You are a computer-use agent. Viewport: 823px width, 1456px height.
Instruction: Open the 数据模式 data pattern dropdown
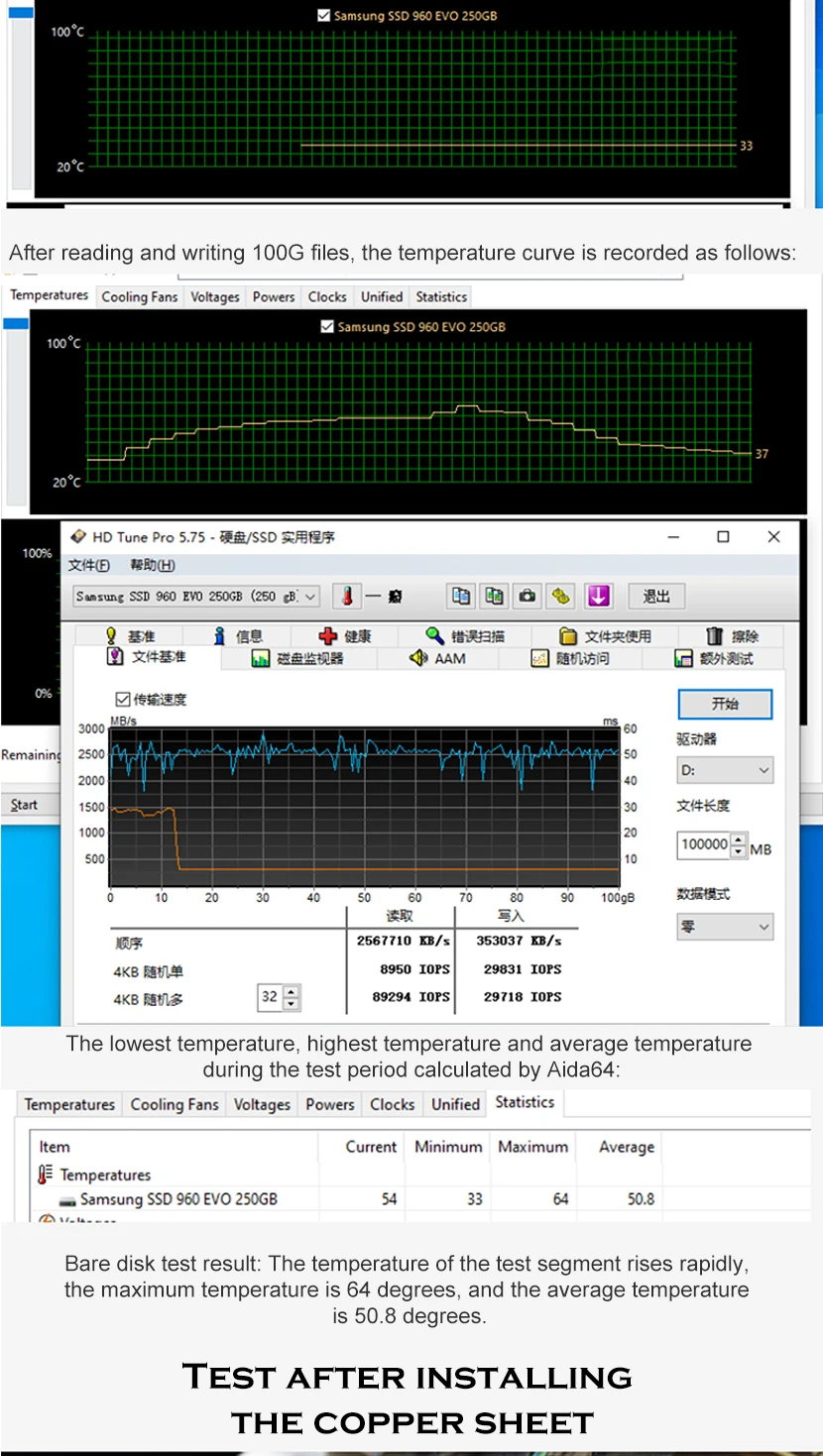point(725,927)
